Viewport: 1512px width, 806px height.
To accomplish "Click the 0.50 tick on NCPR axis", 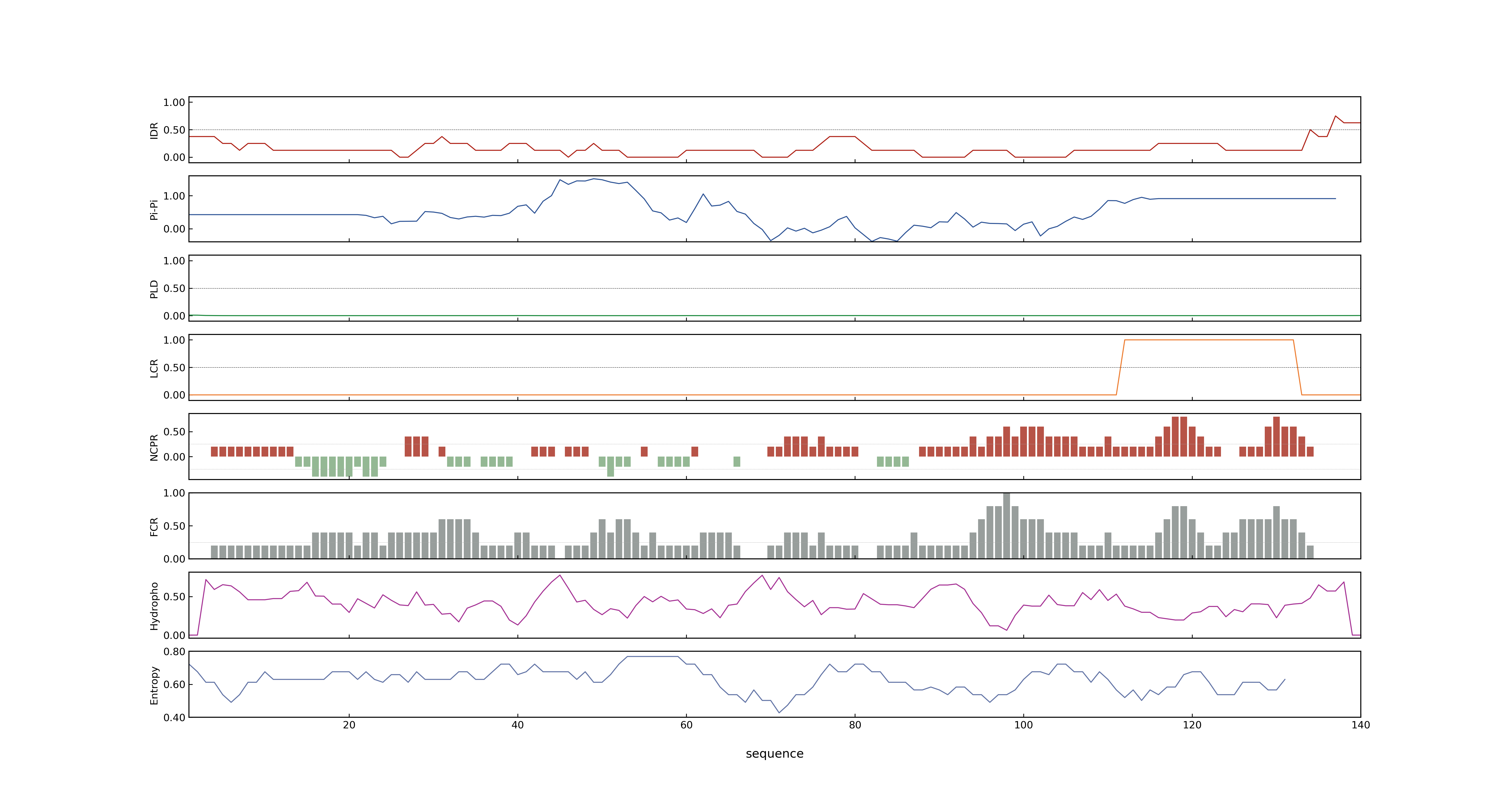I will (x=174, y=432).
